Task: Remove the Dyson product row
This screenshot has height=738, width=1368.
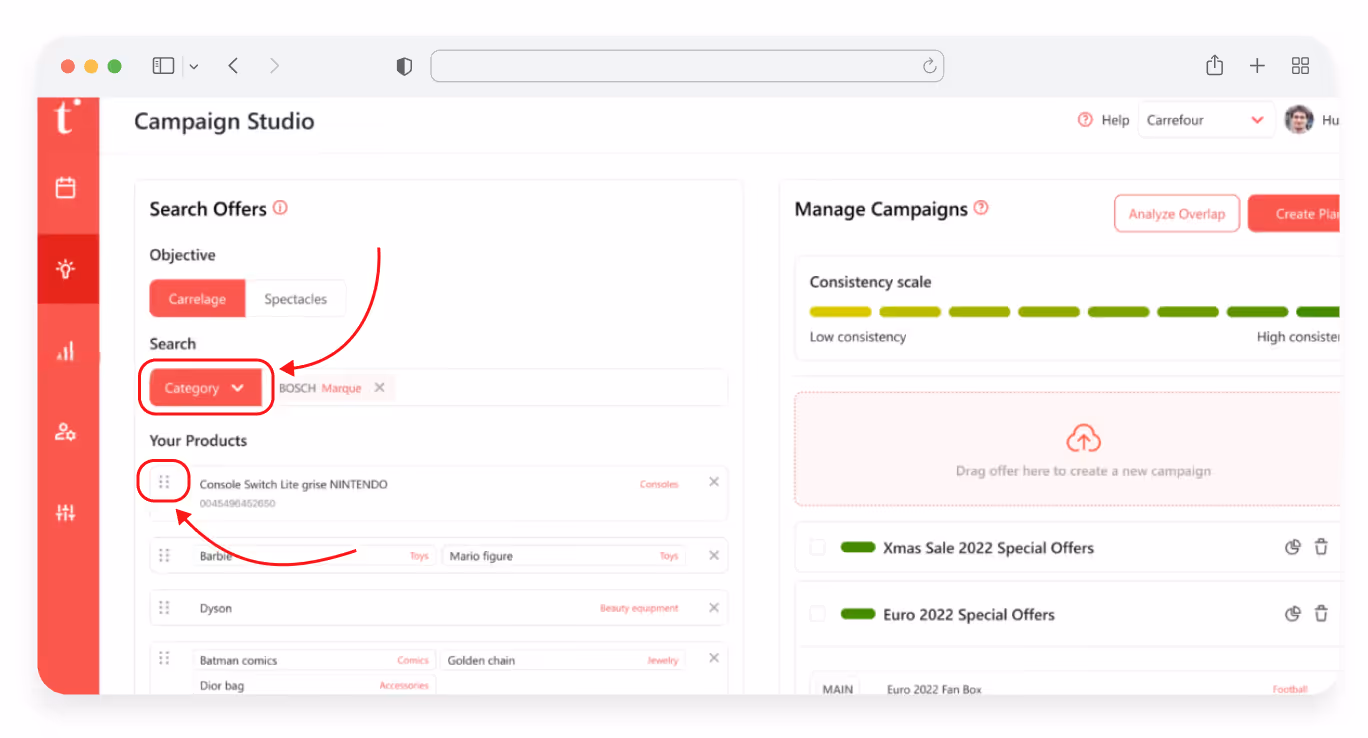Action: [714, 608]
